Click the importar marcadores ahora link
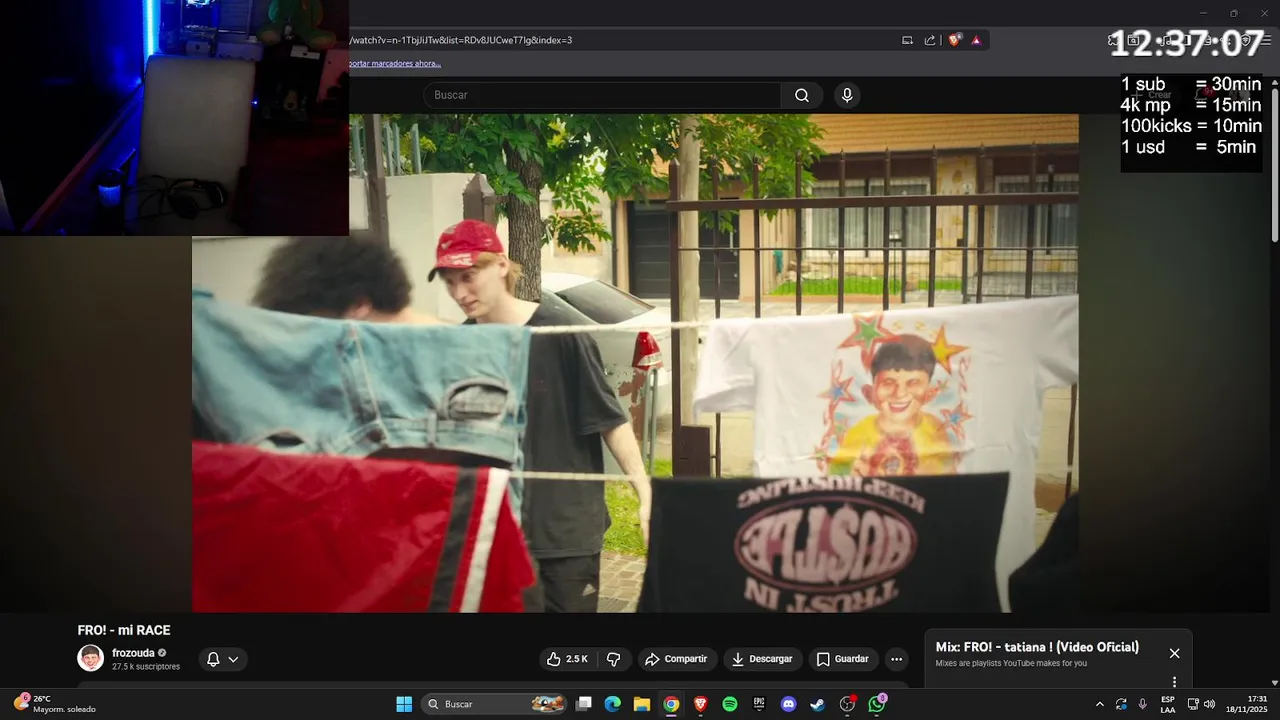The image size is (1280, 720). click(395, 63)
